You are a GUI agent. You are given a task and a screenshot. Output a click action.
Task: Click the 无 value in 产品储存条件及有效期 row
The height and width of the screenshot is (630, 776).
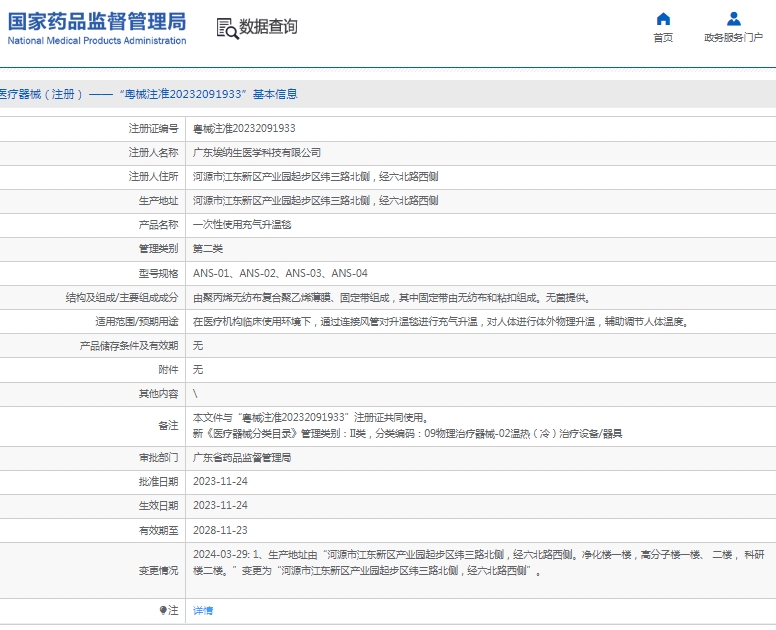point(198,345)
